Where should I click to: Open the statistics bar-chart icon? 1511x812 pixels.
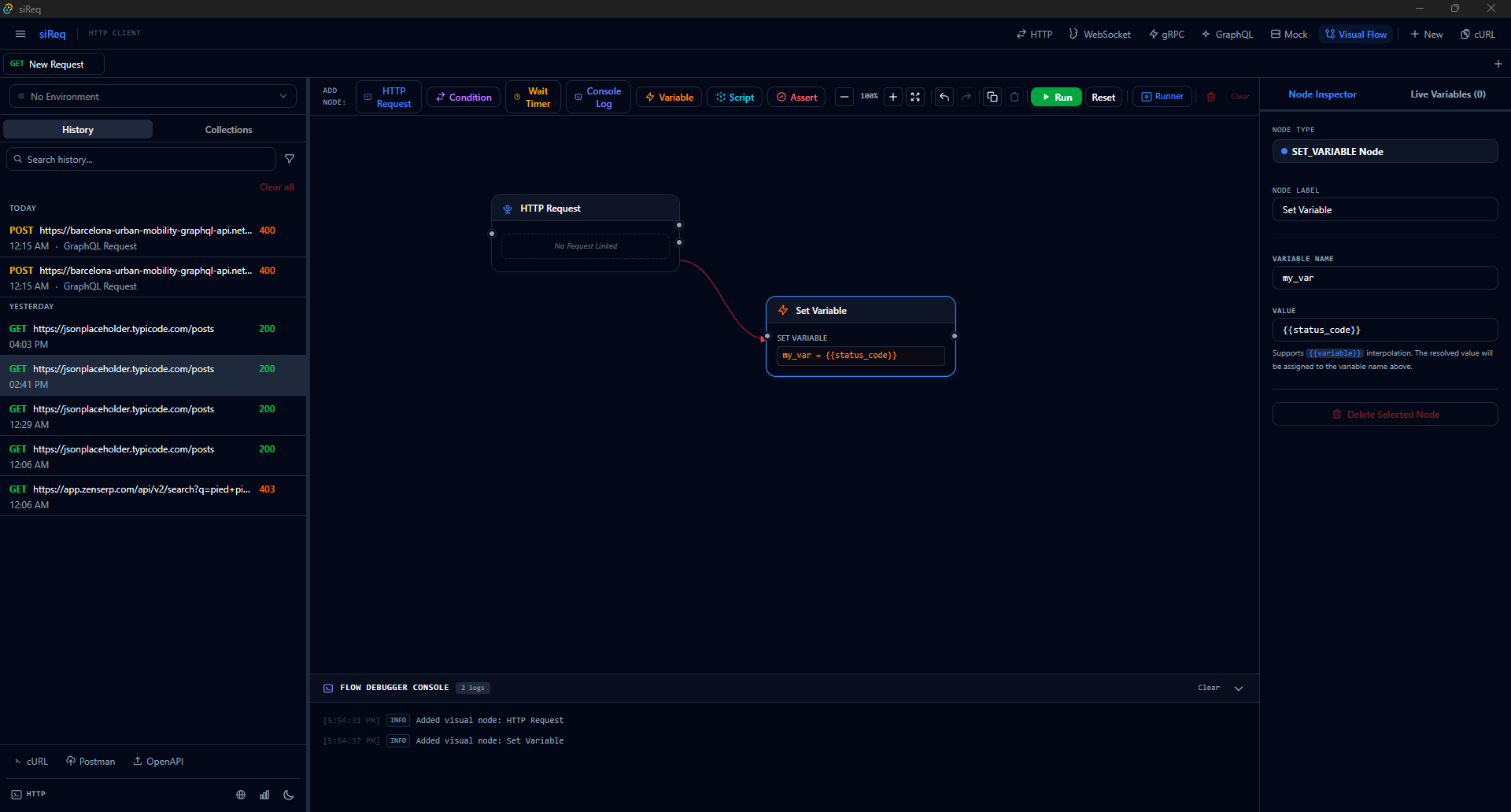[x=264, y=795]
